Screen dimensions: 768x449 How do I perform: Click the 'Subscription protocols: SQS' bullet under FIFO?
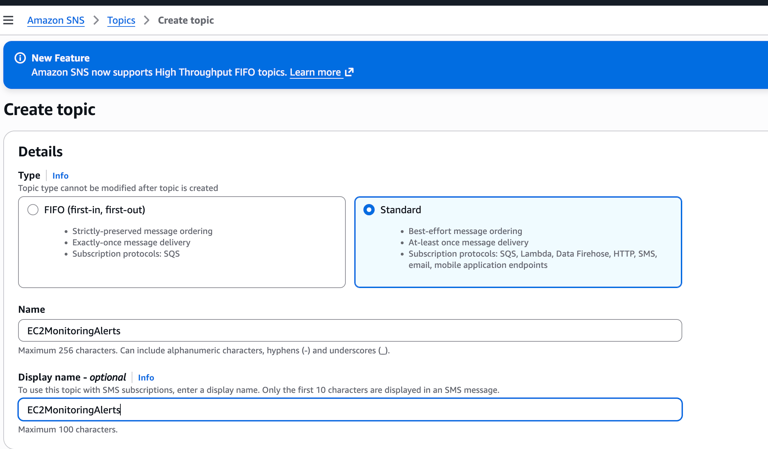pos(126,254)
